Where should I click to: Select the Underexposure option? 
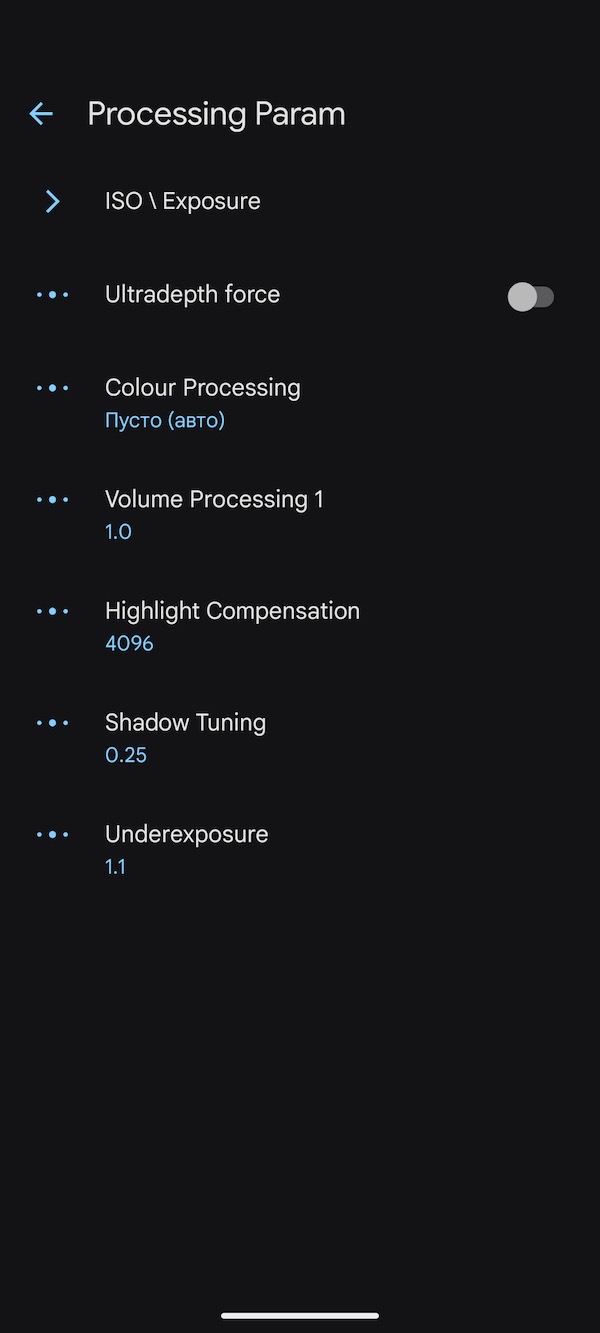tap(186, 834)
